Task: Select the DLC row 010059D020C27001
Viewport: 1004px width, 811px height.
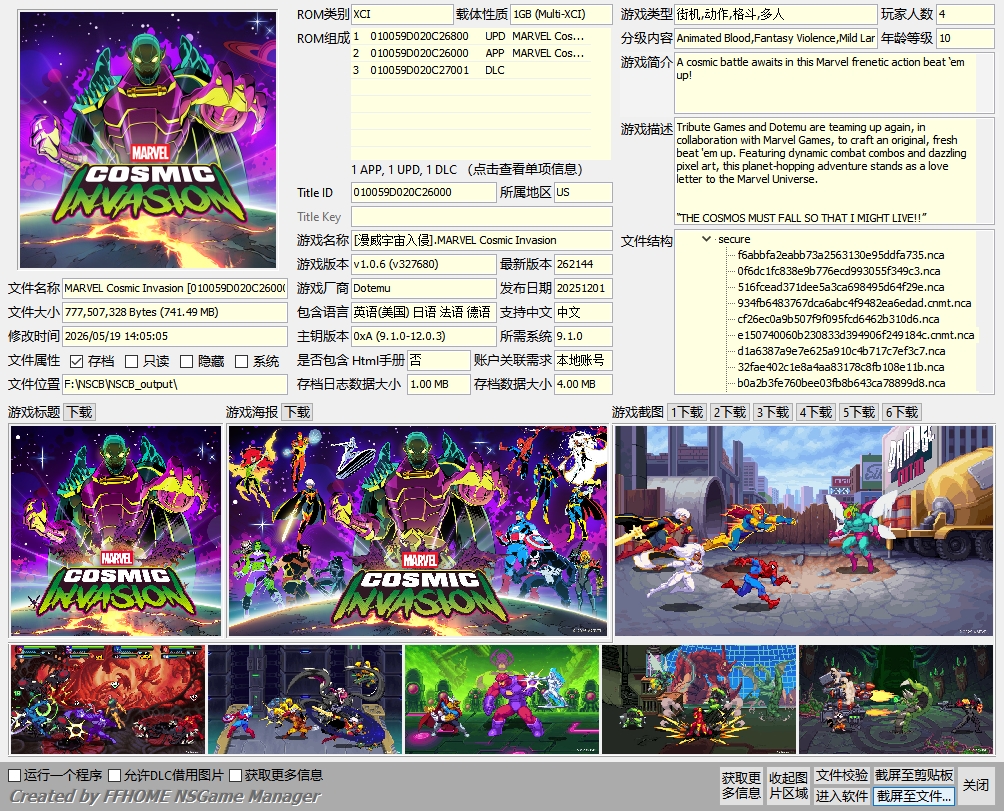Action: point(471,70)
